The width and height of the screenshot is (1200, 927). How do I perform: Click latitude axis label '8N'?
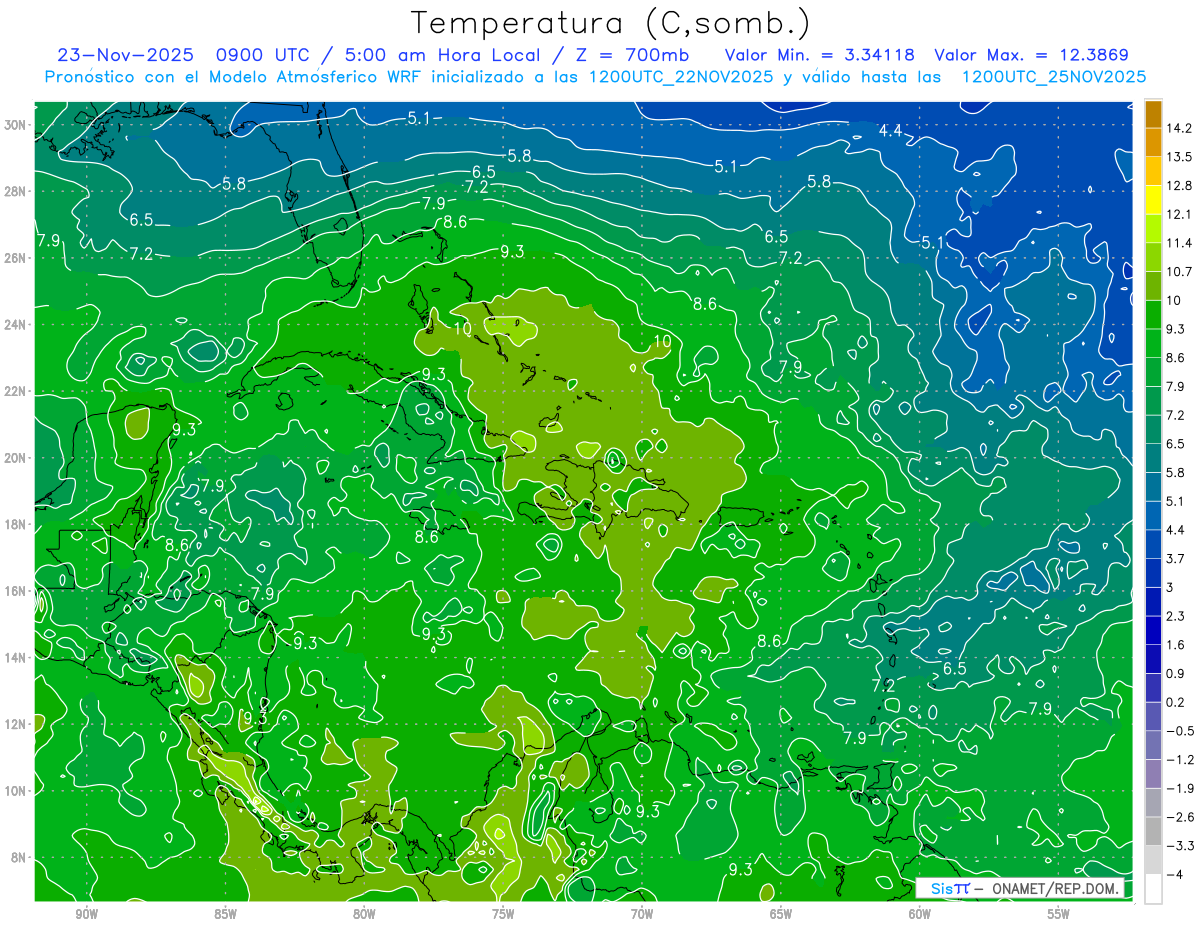click(x=19, y=858)
